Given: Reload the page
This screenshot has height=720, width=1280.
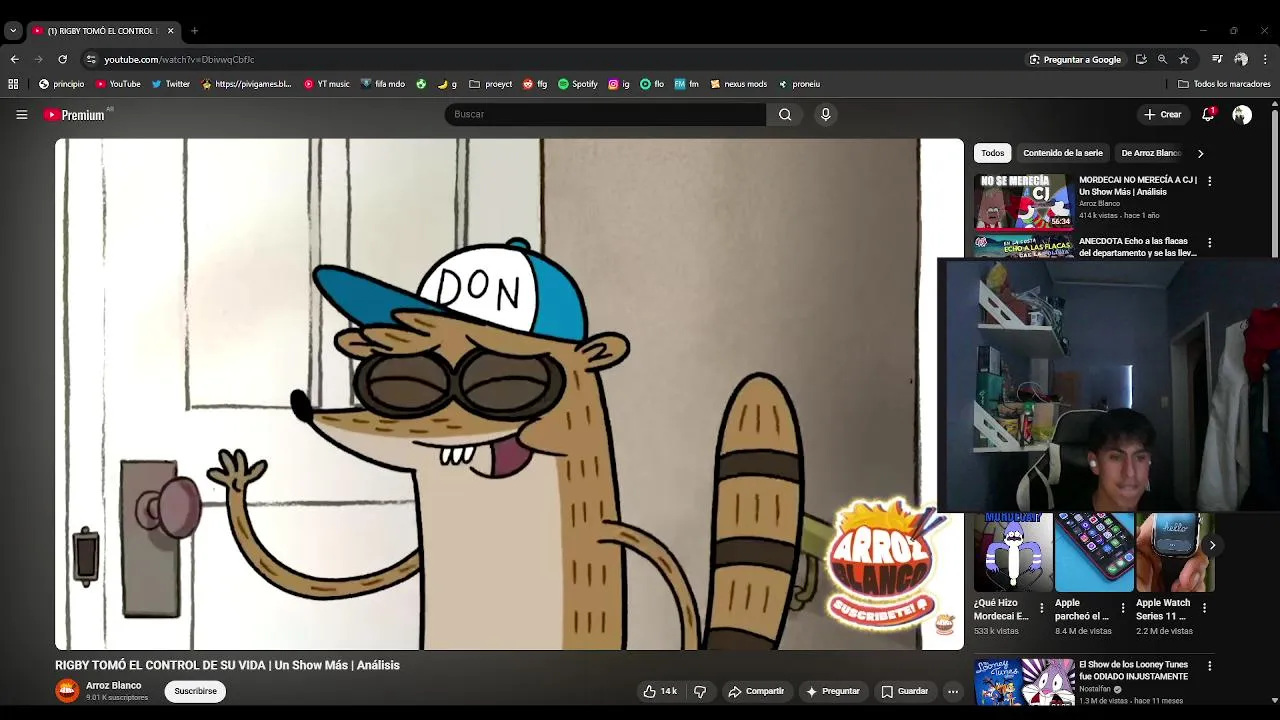Looking at the screenshot, I should pyautogui.click(x=62, y=59).
